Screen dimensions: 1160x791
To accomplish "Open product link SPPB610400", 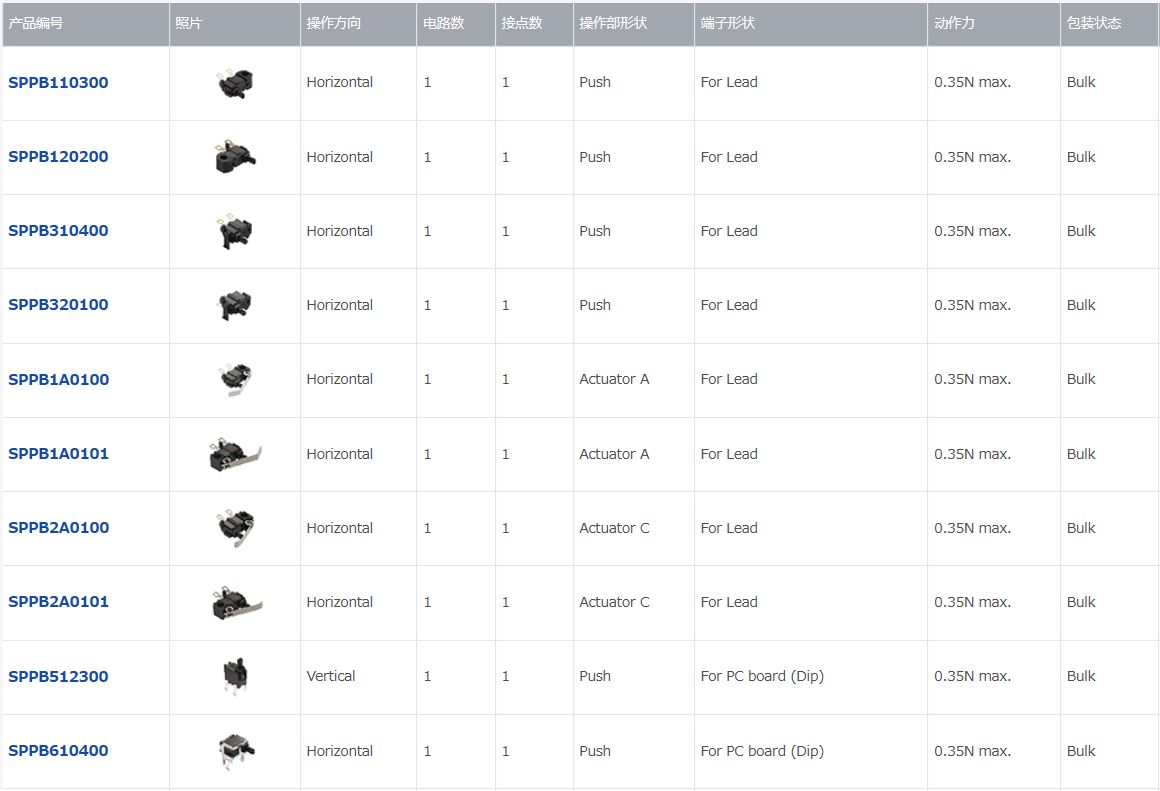I will [58, 750].
